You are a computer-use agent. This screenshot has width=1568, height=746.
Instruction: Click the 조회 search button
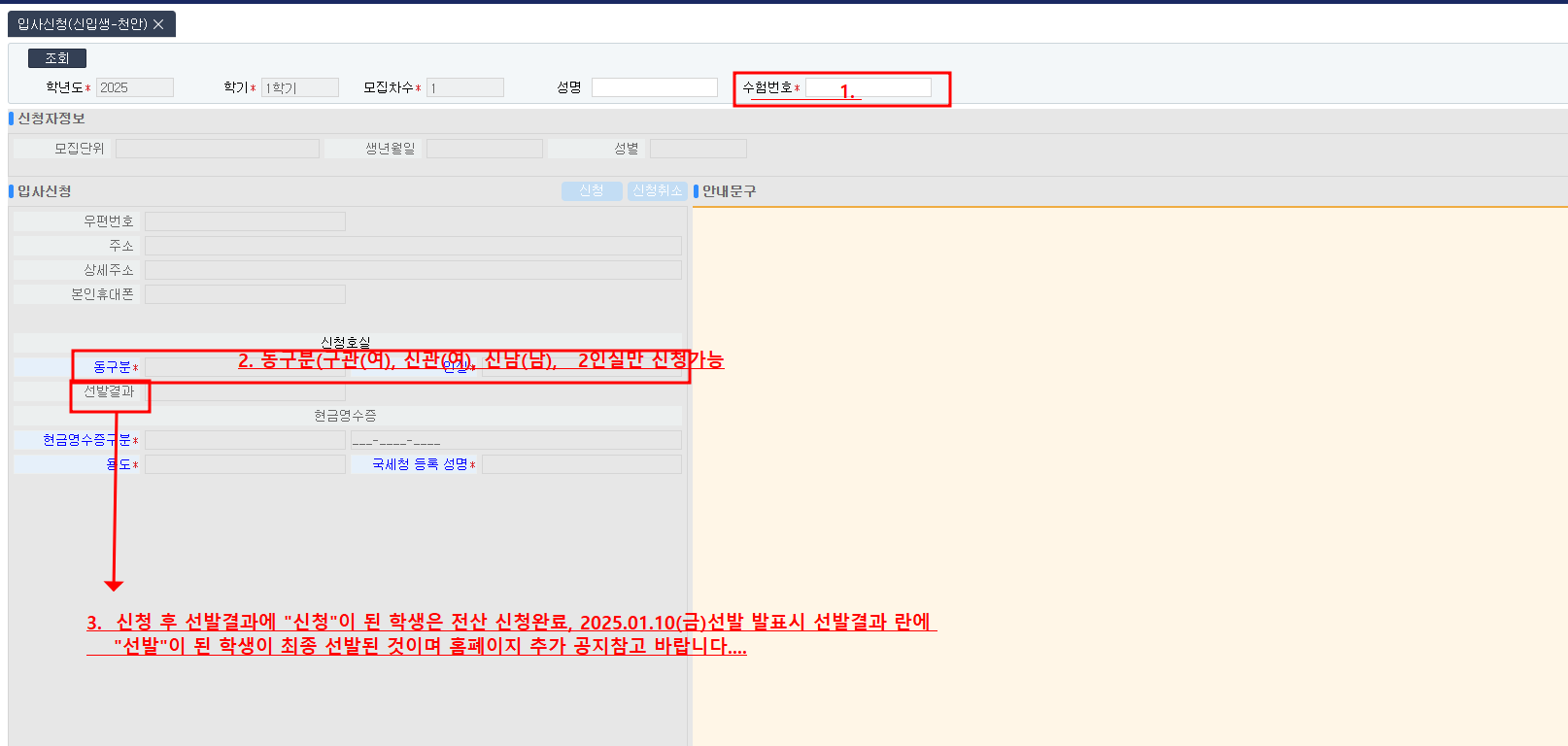tap(57, 58)
